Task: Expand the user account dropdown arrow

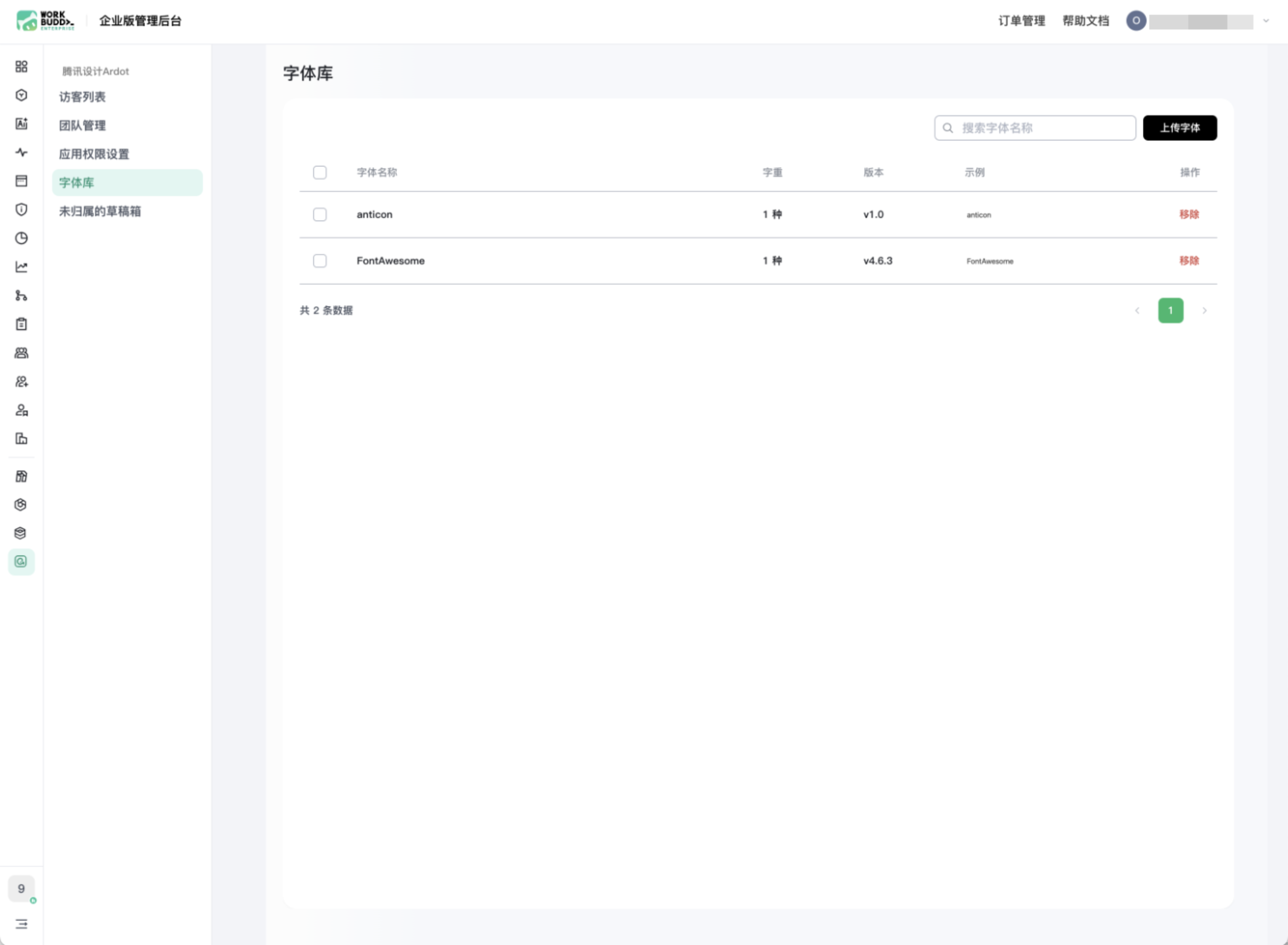Action: (x=1266, y=21)
